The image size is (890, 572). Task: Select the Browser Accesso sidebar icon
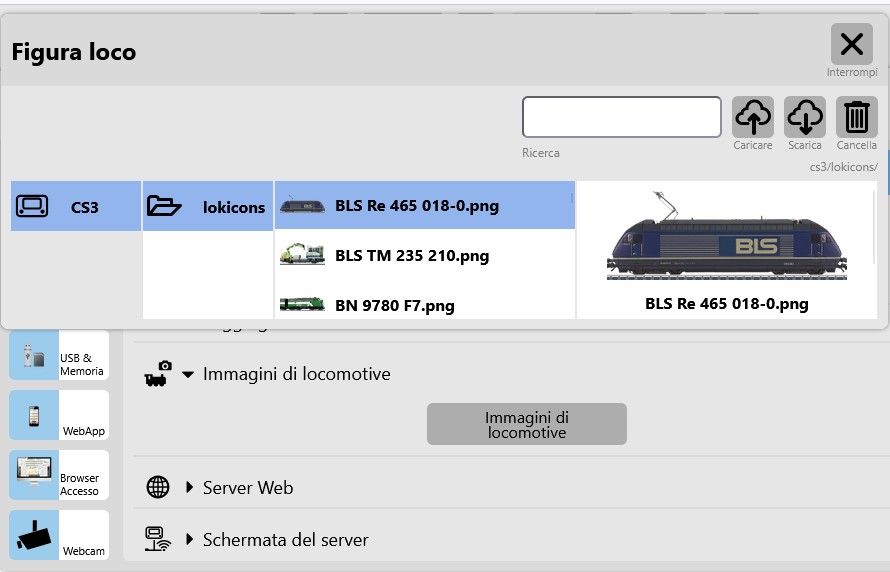pos(59,475)
